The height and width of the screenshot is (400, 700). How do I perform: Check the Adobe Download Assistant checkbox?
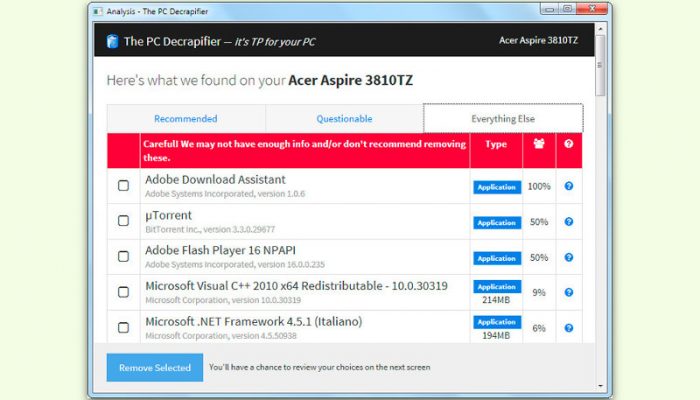tap(123, 185)
